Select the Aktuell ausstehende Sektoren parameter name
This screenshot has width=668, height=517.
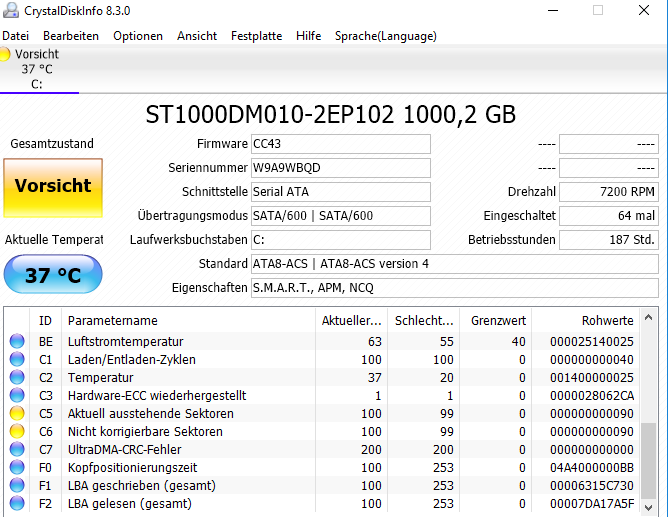coord(150,413)
